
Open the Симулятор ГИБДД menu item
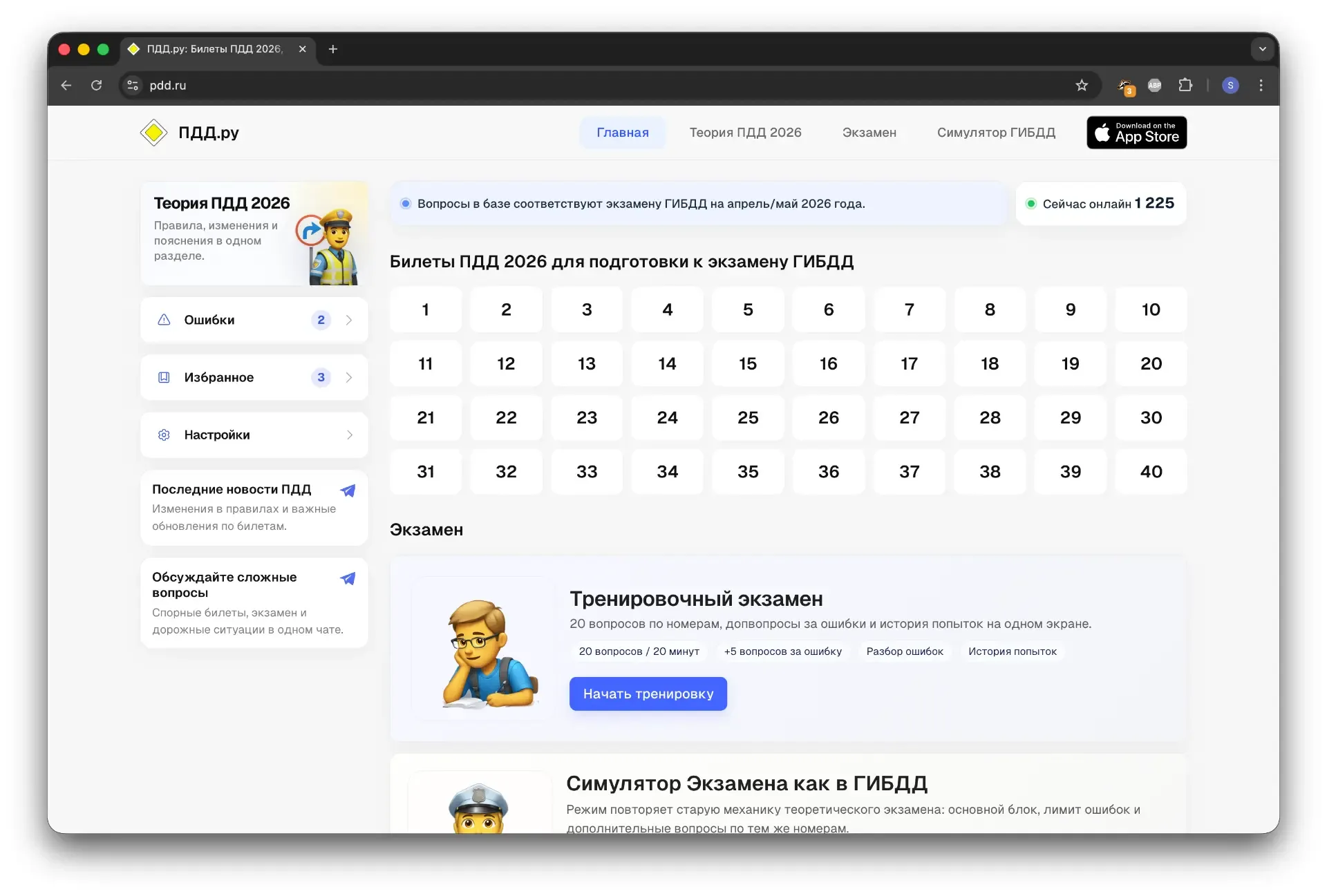coord(996,133)
